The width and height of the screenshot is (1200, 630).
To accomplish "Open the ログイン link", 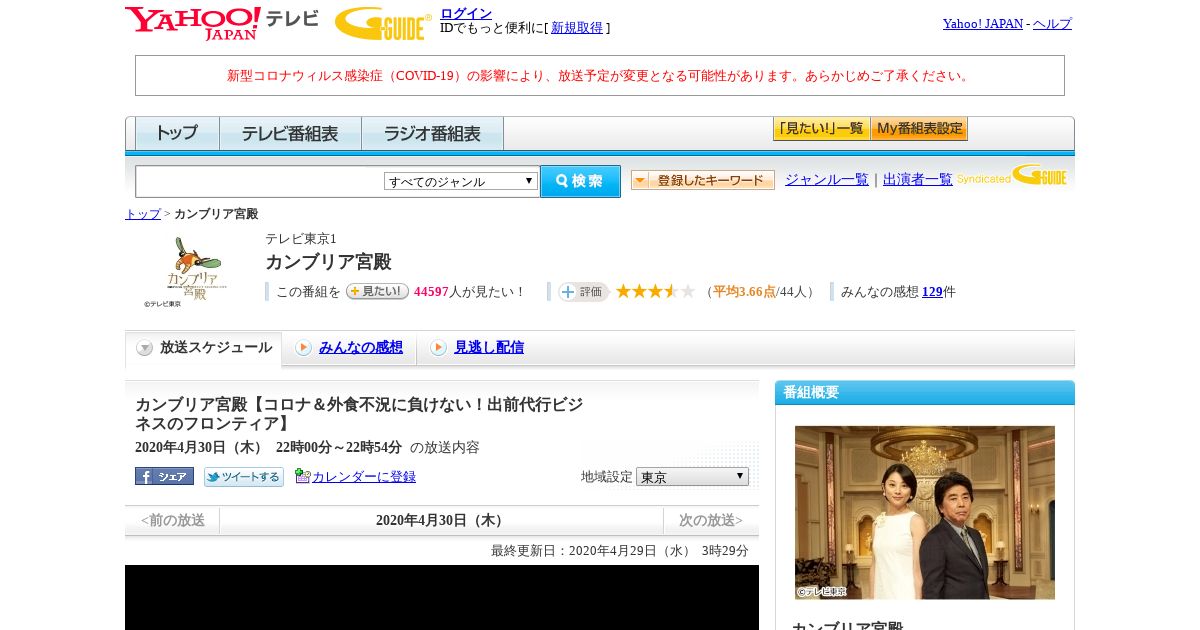I will coord(466,13).
